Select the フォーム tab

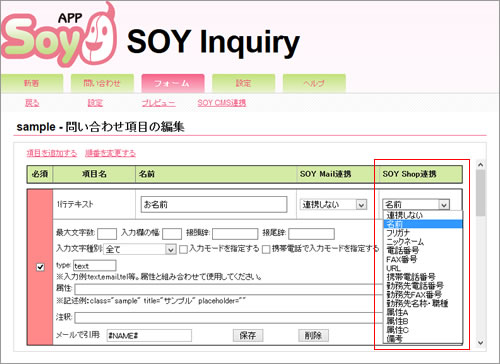[173, 83]
